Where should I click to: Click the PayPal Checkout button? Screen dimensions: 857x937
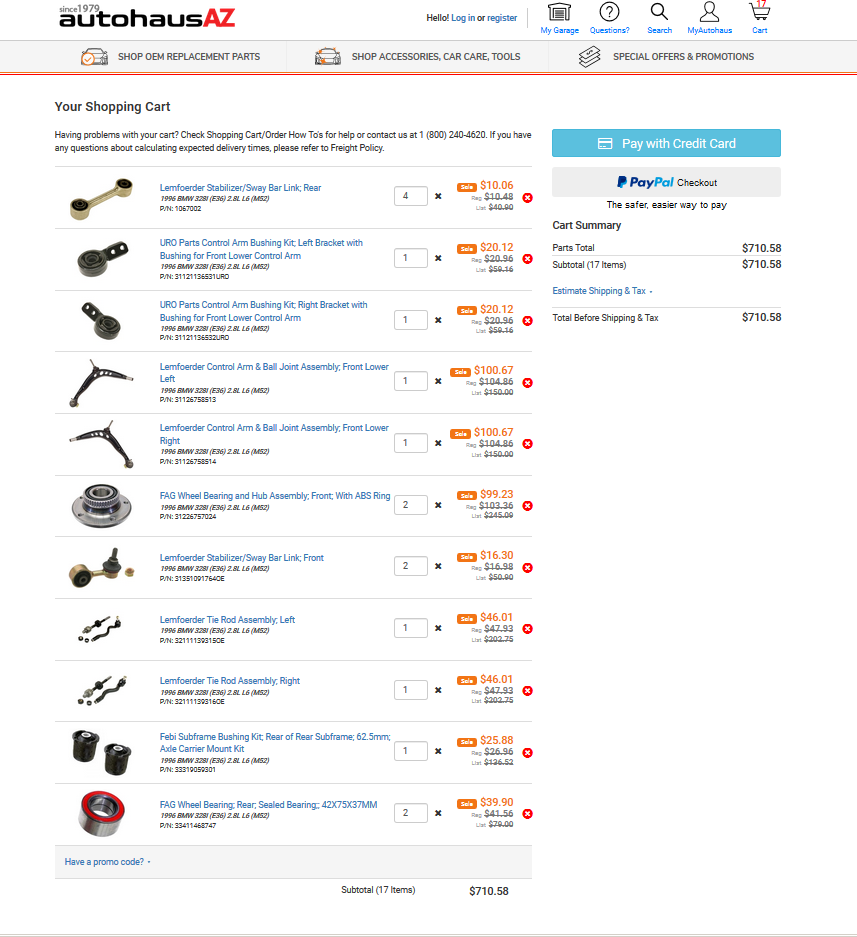[x=666, y=182]
